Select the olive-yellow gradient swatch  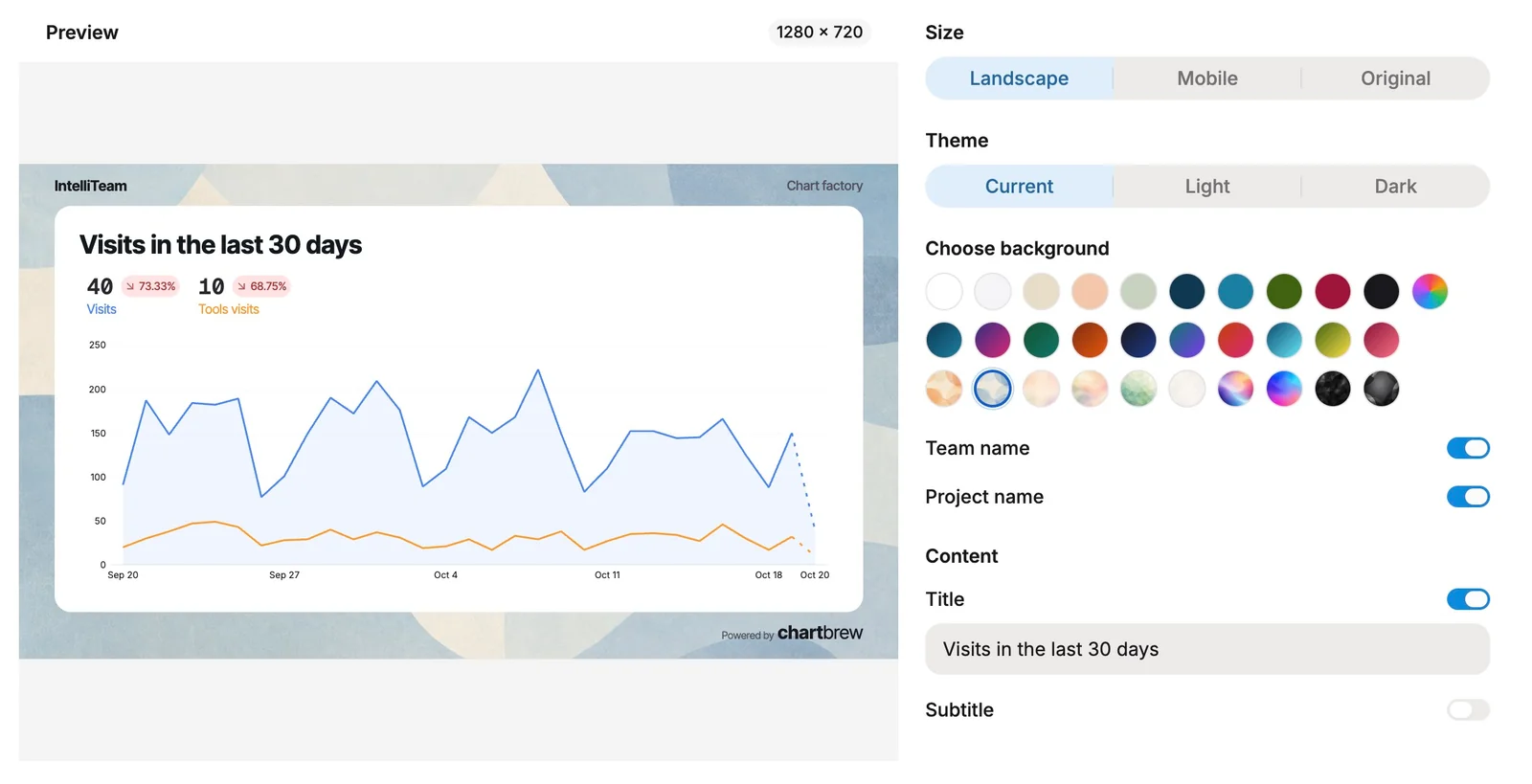[1333, 340]
